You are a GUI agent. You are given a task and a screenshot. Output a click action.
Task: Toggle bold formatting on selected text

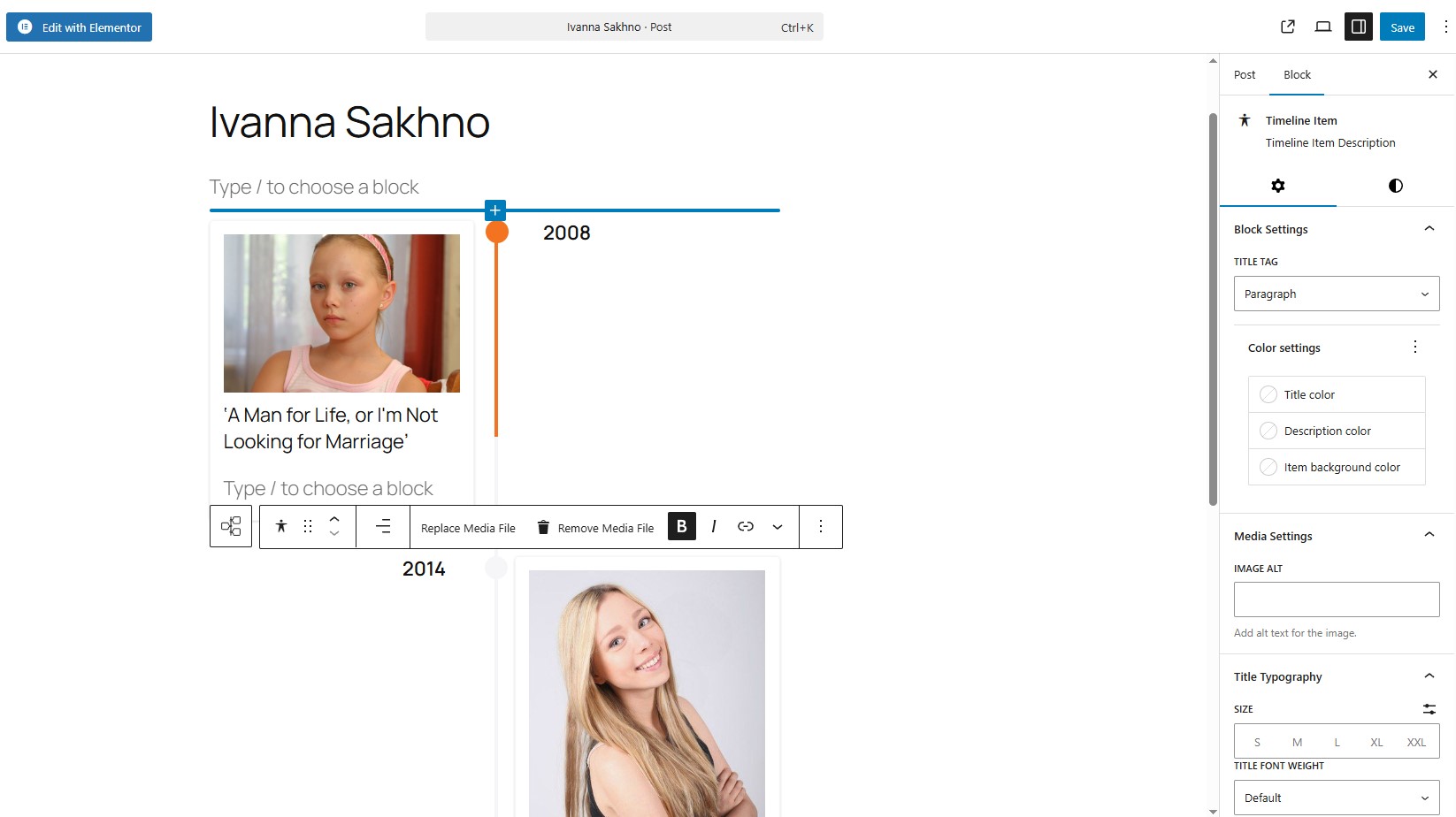[x=681, y=526]
